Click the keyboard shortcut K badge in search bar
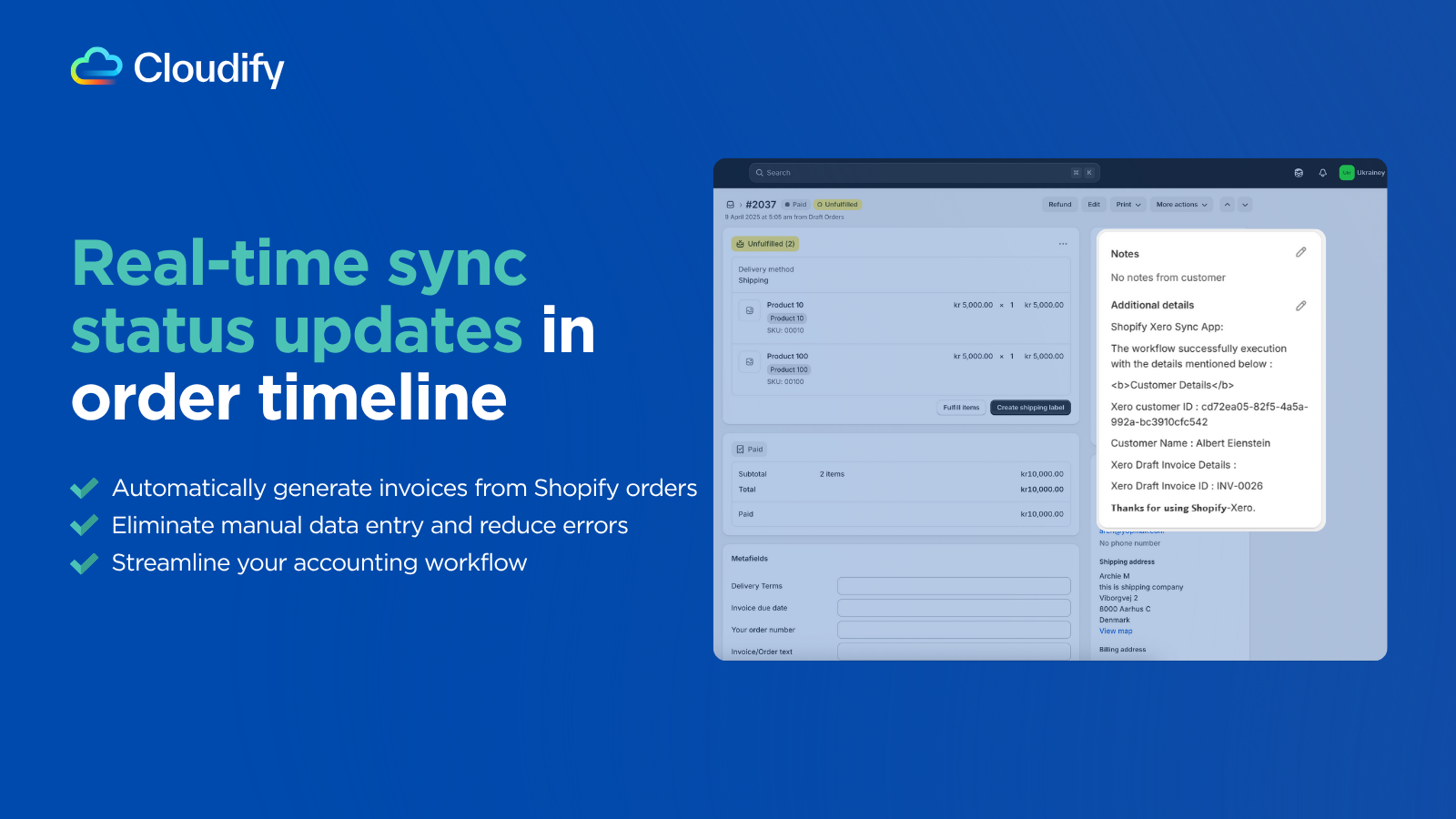Screen dimensions: 1456x819 (x=1088, y=172)
